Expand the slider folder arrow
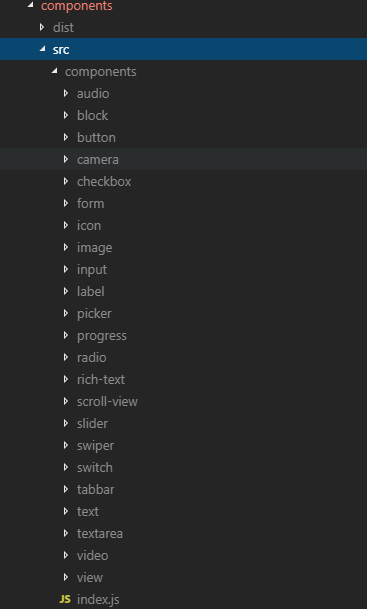Image resolution: width=367 pixels, height=609 pixels. 66,423
